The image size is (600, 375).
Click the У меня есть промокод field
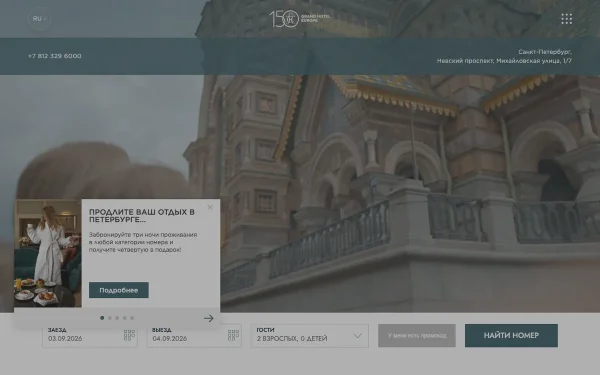(417, 336)
